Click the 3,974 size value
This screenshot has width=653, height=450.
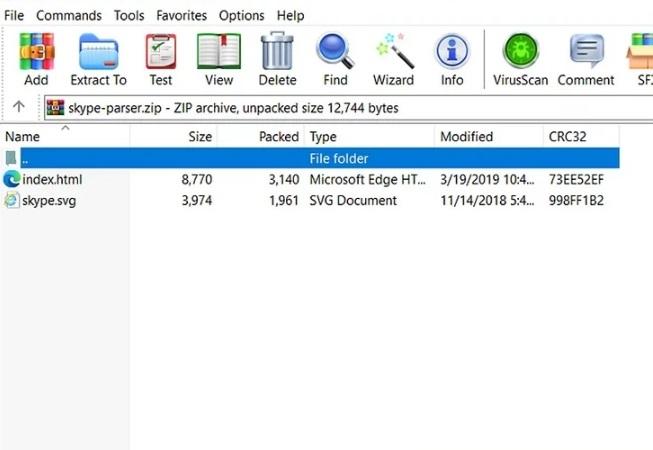(x=197, y=201)
